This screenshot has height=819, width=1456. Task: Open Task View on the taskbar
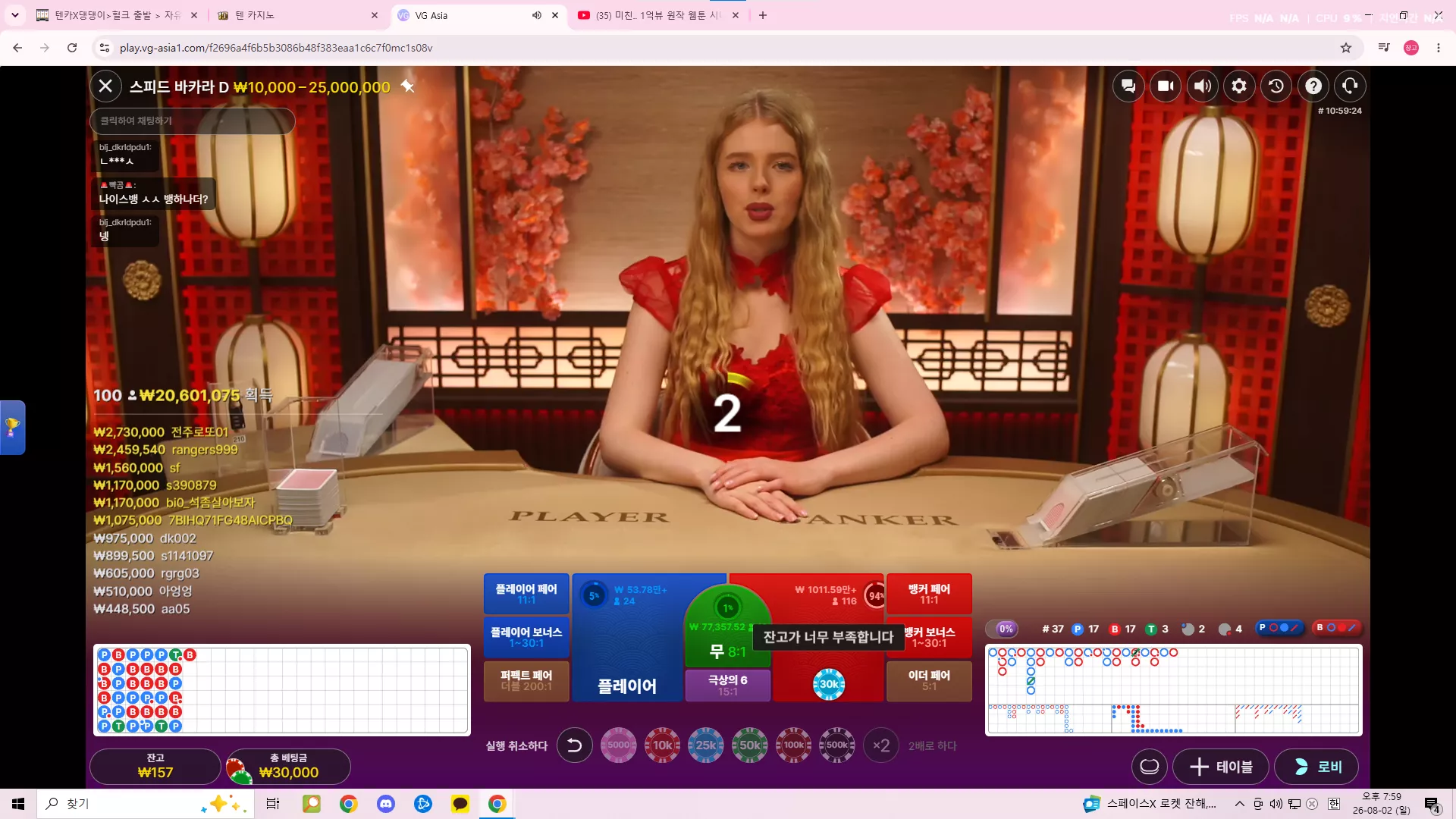click(273, 804)
